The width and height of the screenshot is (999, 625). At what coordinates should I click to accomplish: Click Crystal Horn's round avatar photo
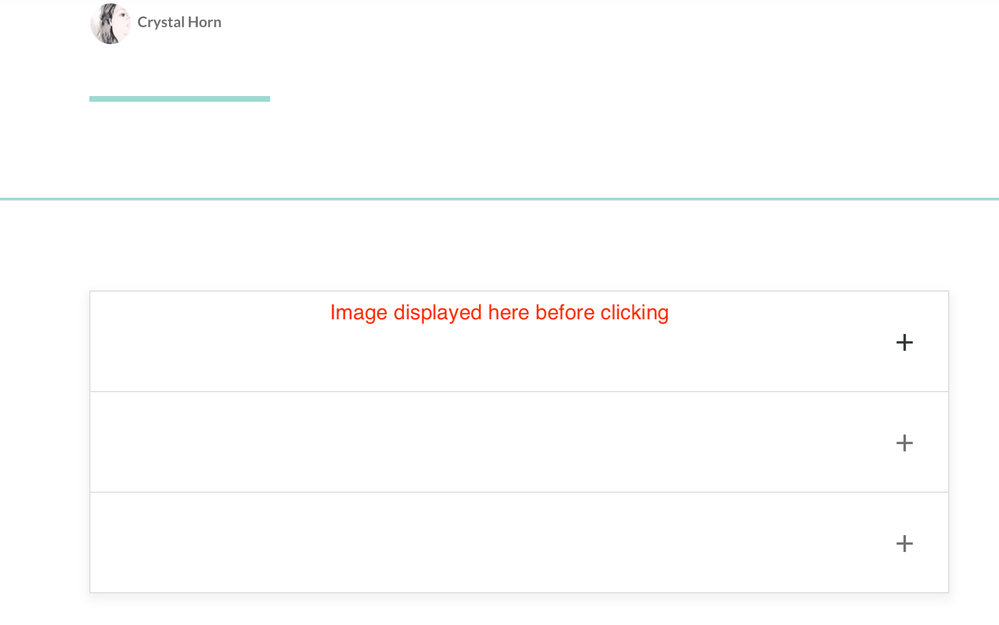point(110,23)
